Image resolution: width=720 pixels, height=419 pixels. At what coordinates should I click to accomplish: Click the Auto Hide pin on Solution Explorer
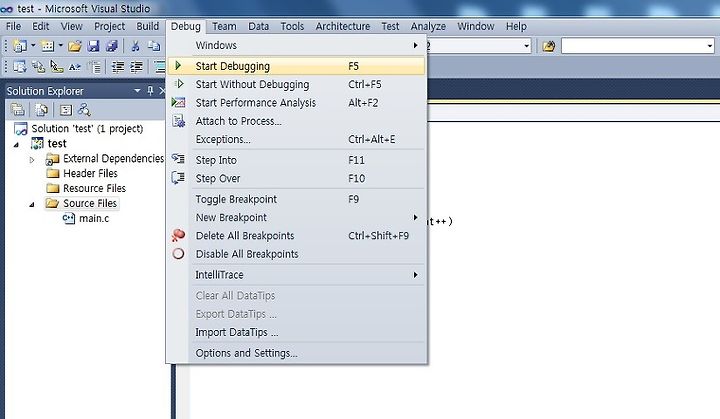150,91
